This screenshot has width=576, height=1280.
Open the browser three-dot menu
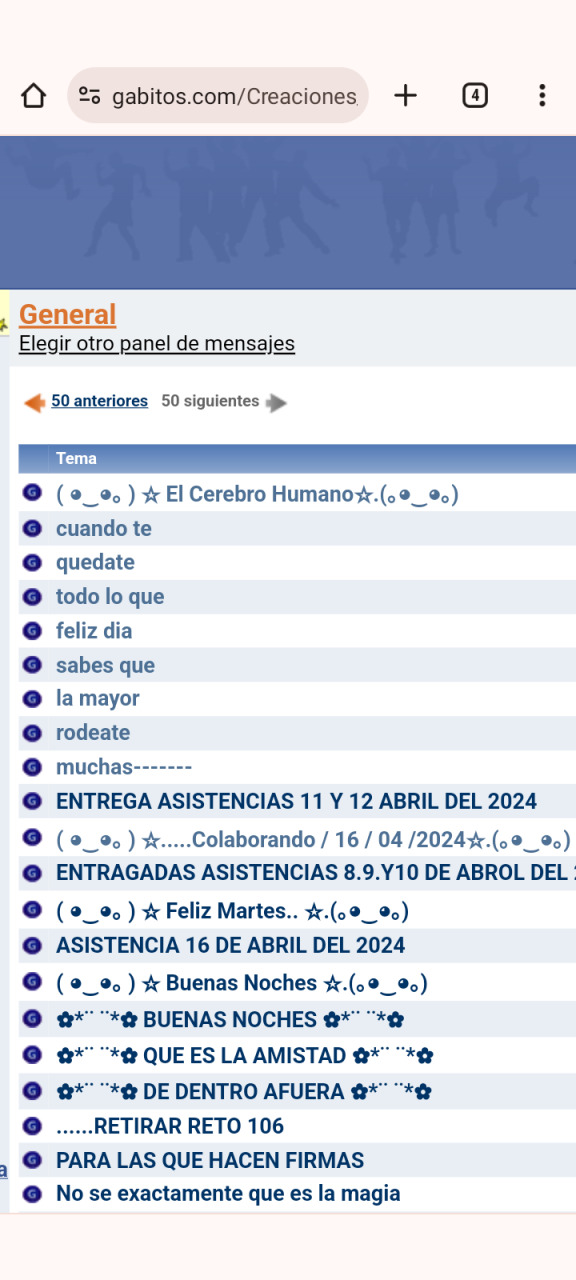pos(542,96)
